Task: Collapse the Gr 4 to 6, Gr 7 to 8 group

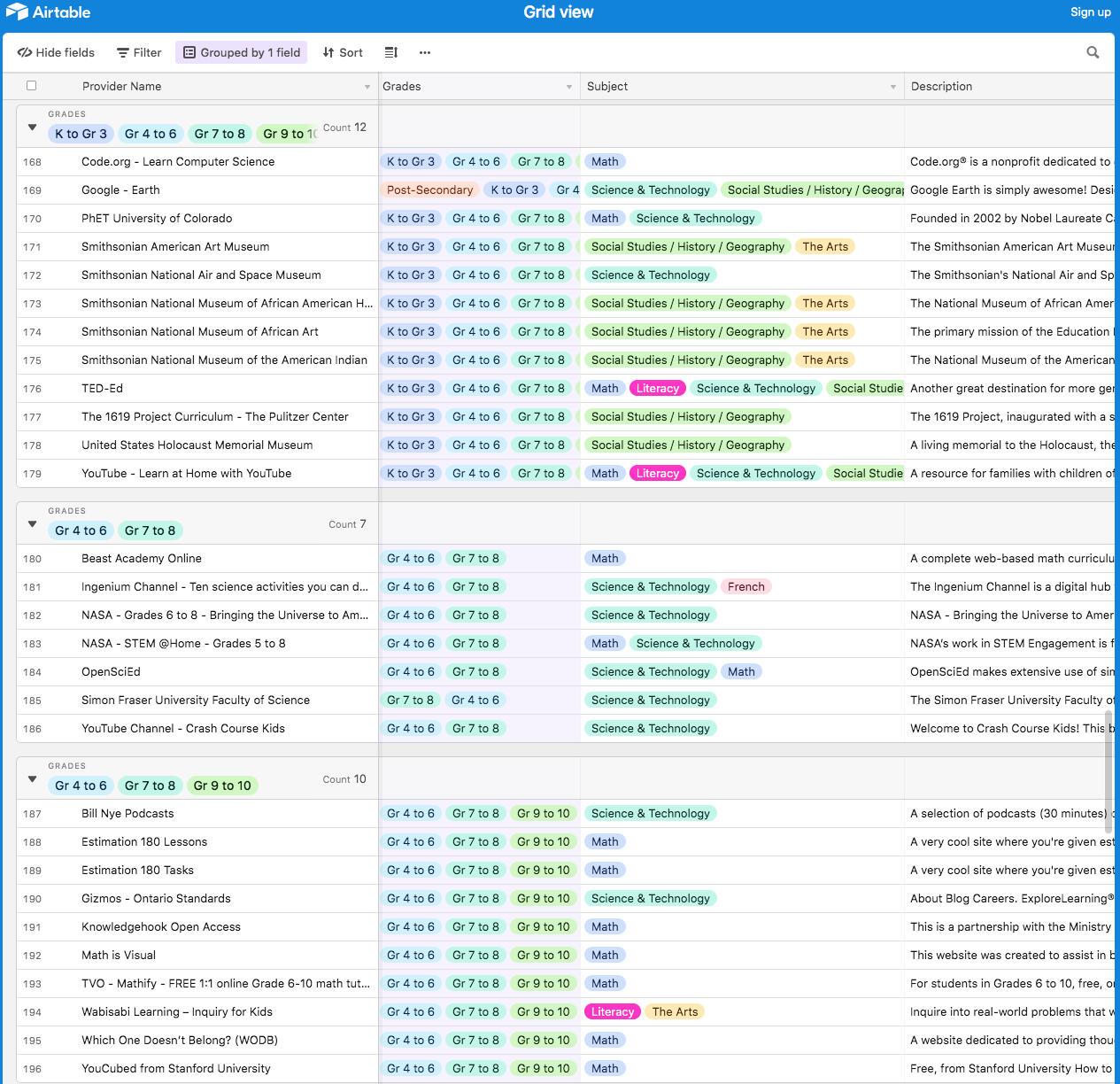Action: click(x=33, y=524)
